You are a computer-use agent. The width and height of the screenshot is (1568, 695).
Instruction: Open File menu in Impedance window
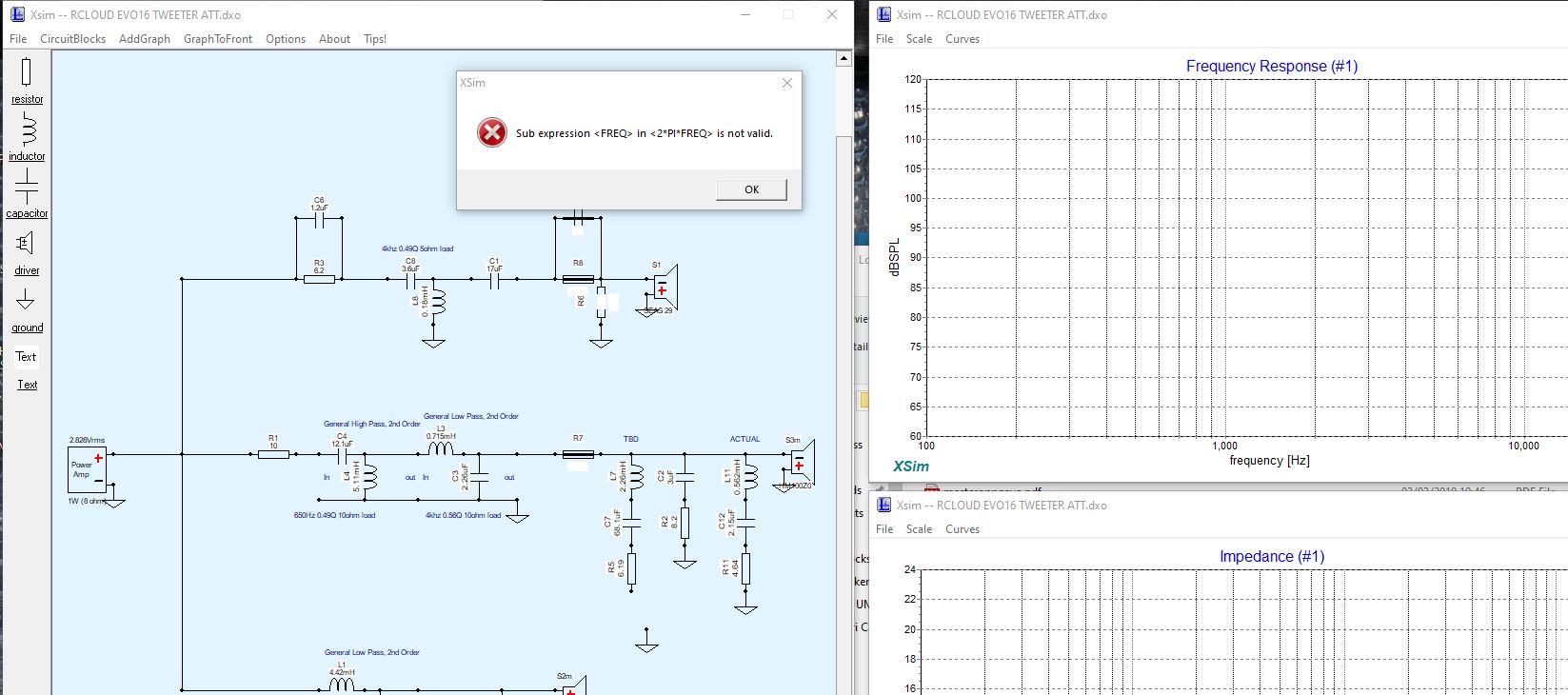point(884,529)
